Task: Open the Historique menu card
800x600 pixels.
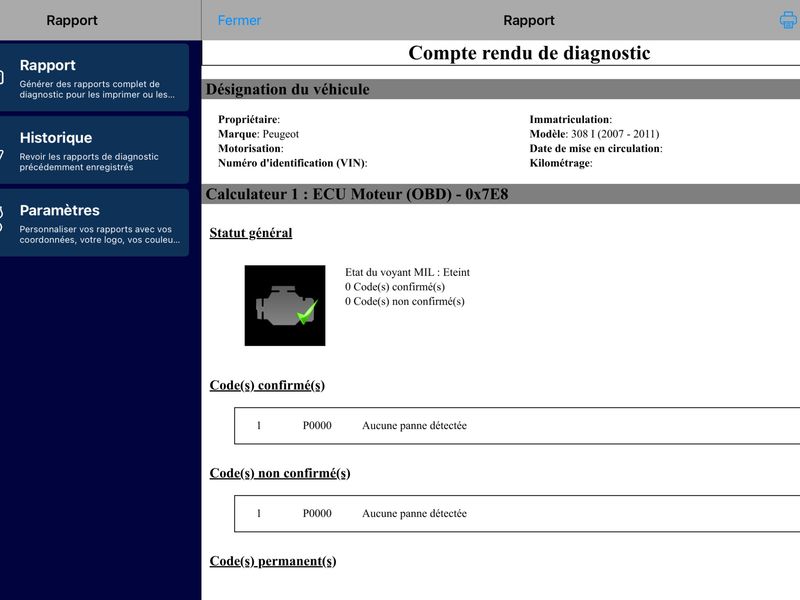Action: [94, 150]
